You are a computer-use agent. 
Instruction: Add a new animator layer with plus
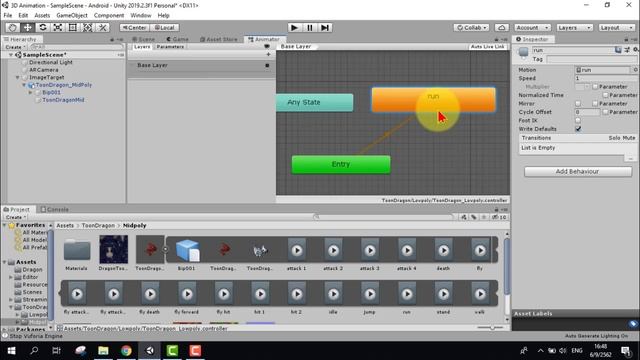pyautogui.click(x=268, y=54)
